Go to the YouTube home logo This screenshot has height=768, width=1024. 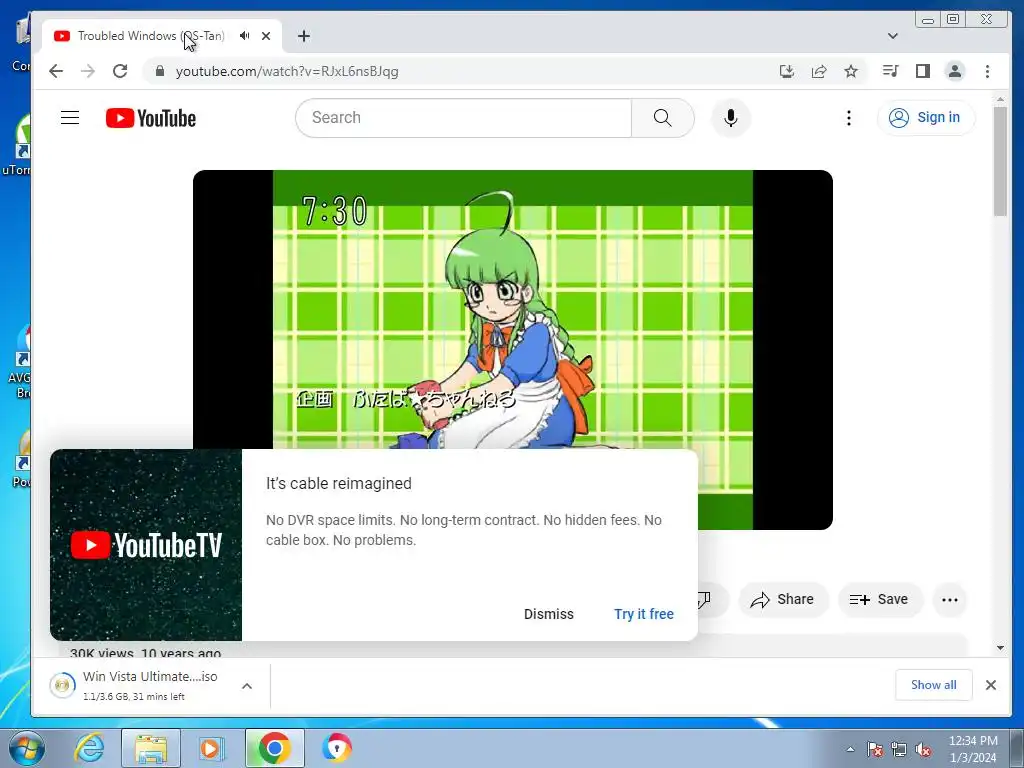click(151, 118)
